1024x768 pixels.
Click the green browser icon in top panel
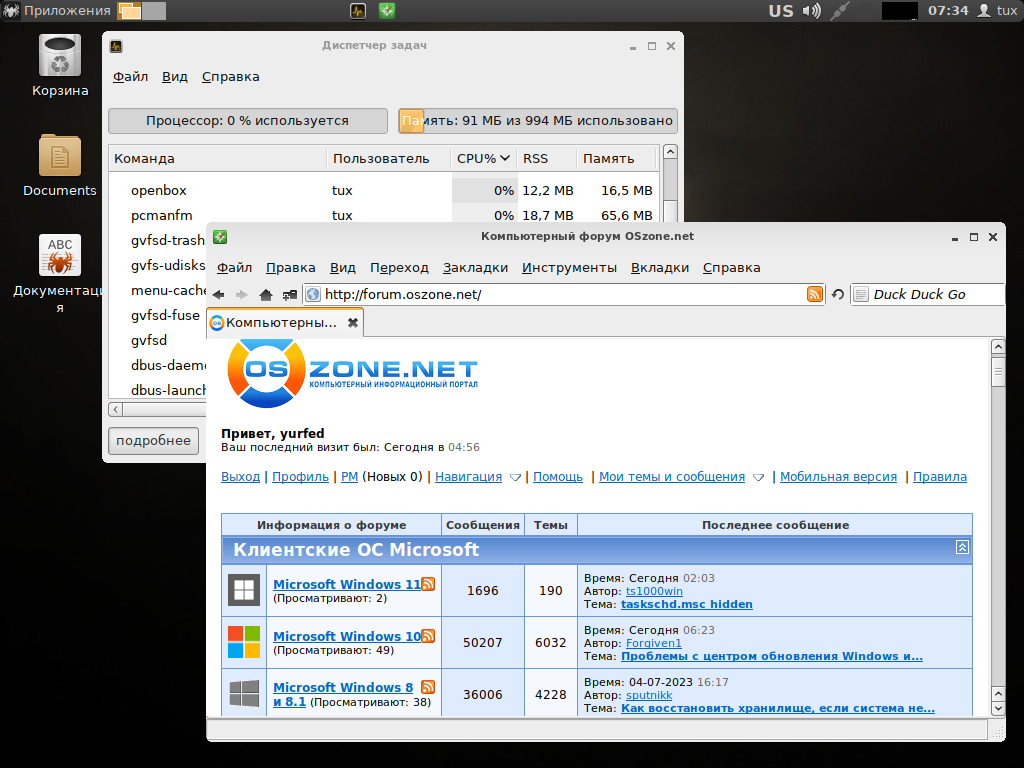click(x=387, y=10)
